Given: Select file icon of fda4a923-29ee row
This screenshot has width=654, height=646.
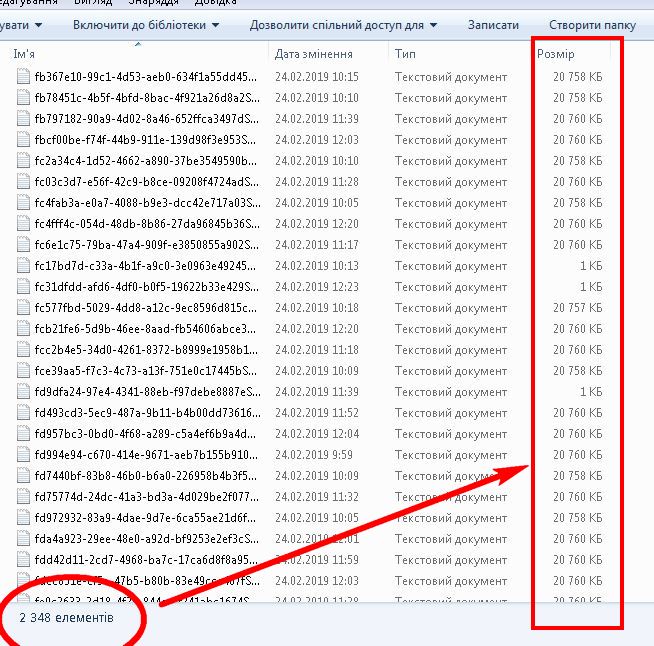Looking at the screenshot, I should (23, 539).
